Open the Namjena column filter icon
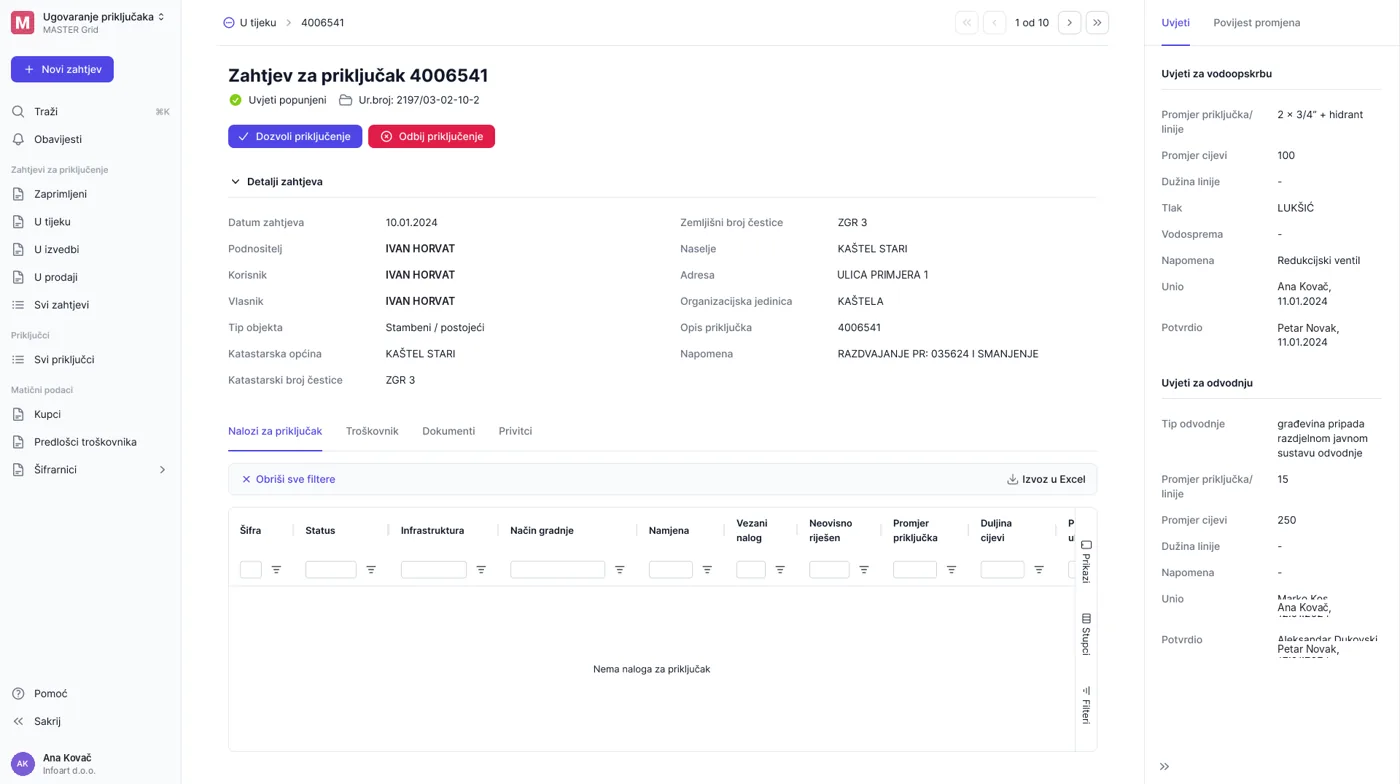 (707, 569)
